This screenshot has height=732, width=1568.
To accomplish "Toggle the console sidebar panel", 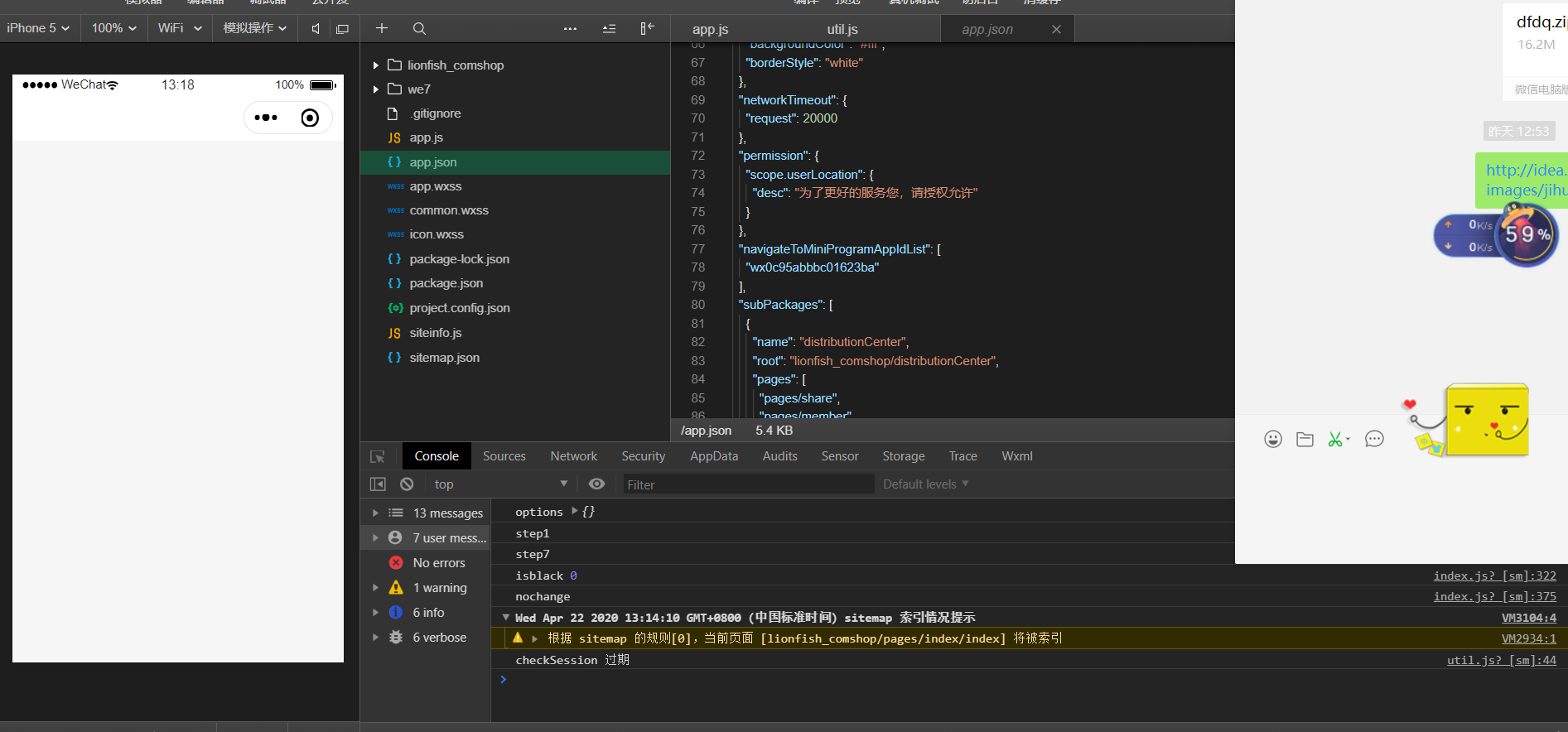I will (378, 484).
